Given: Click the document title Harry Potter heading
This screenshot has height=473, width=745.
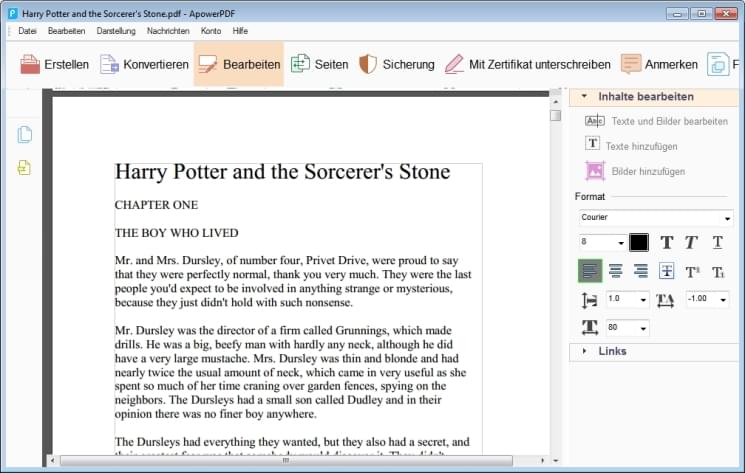Looking at the screenshot, I should [282, 172].
